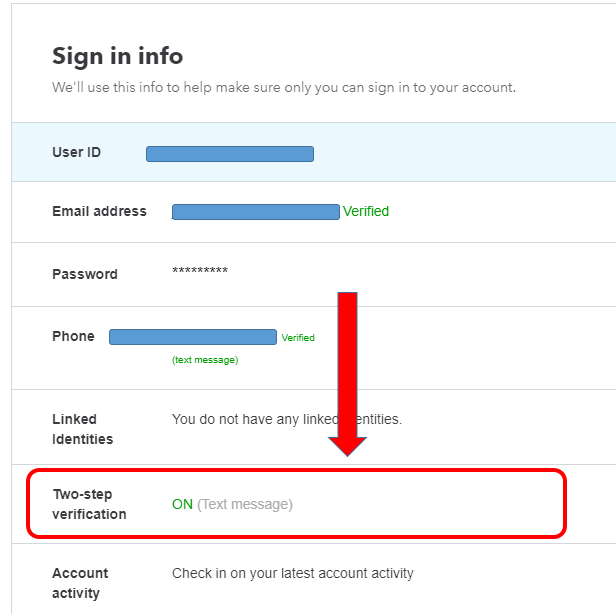Click the email Verified status

click(366, 211)
